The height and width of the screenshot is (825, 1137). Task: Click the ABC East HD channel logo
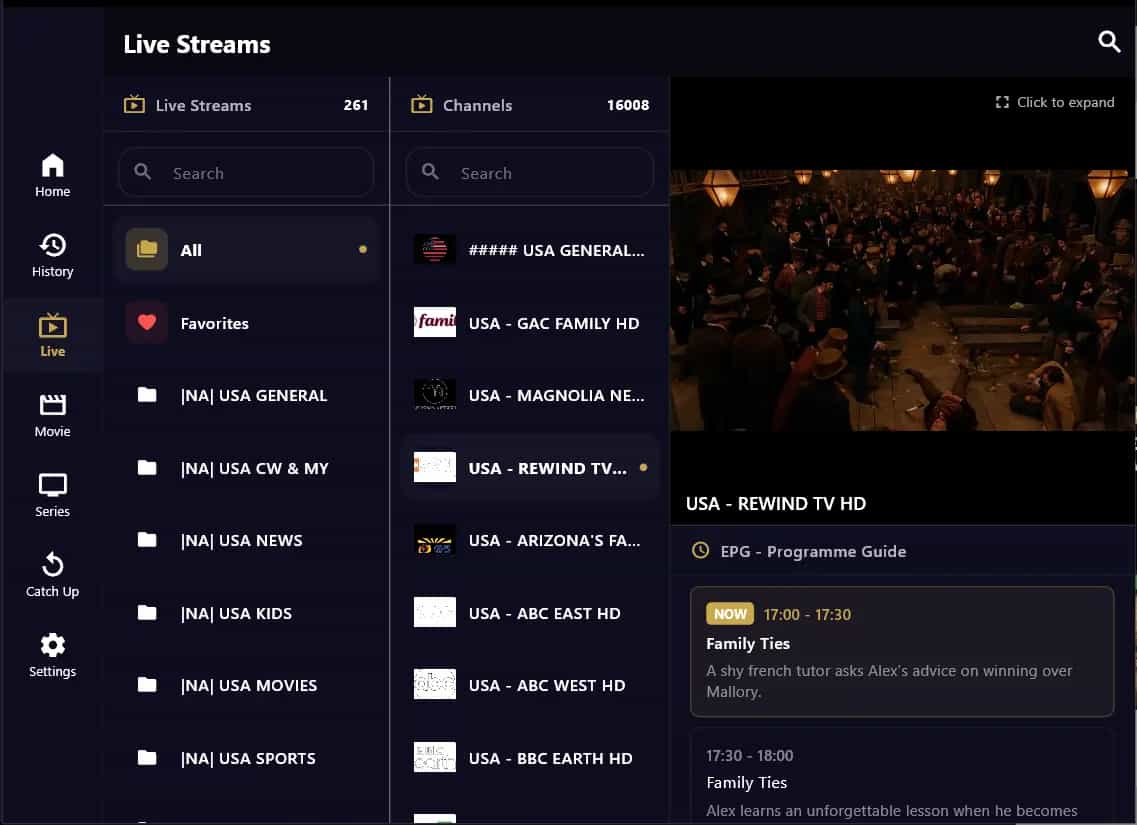[x=434, y=612]
